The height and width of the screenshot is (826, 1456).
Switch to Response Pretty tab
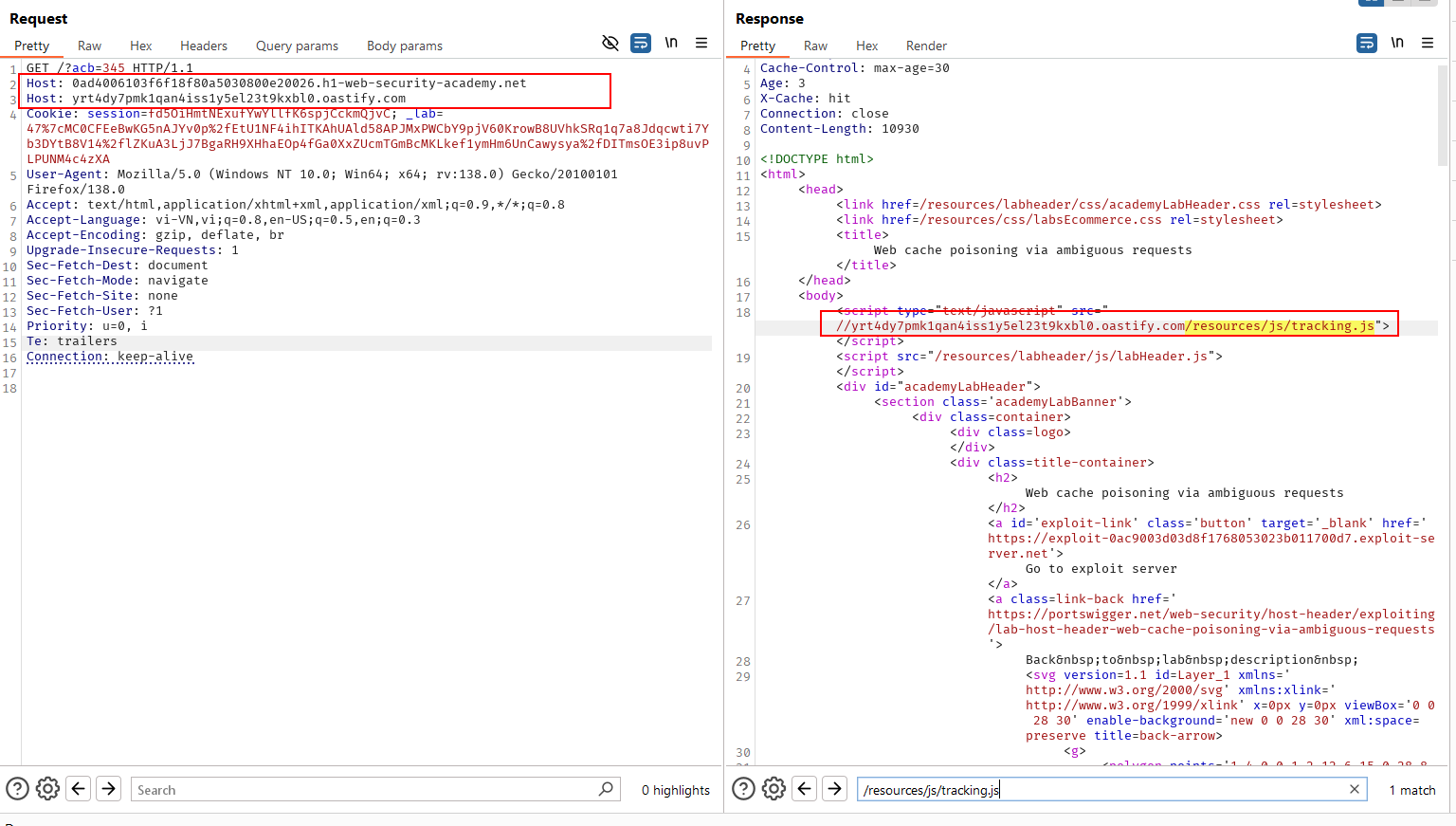click(757, 46)
